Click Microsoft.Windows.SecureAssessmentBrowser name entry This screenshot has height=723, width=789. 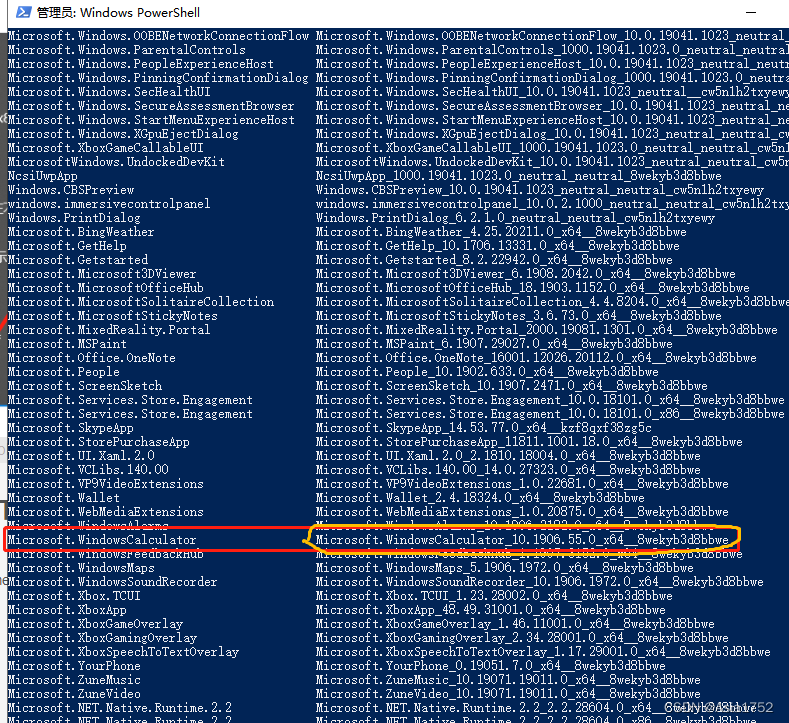[151, 106]
